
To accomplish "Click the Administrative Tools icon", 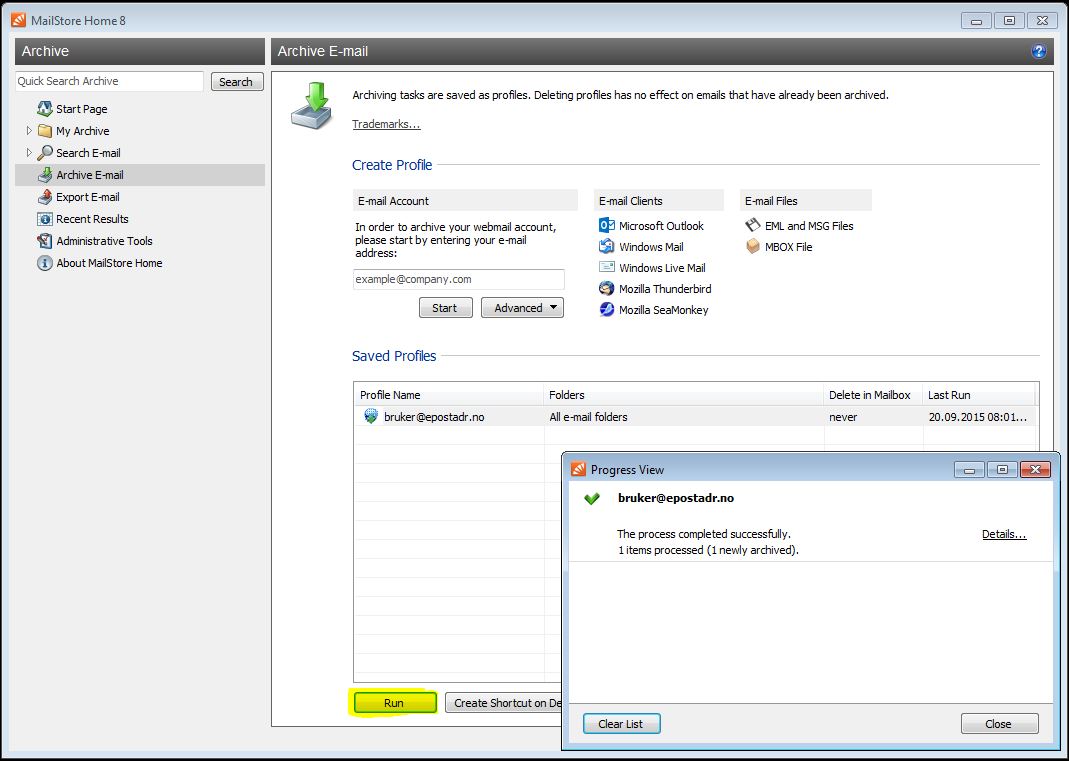I will point(45,241).
